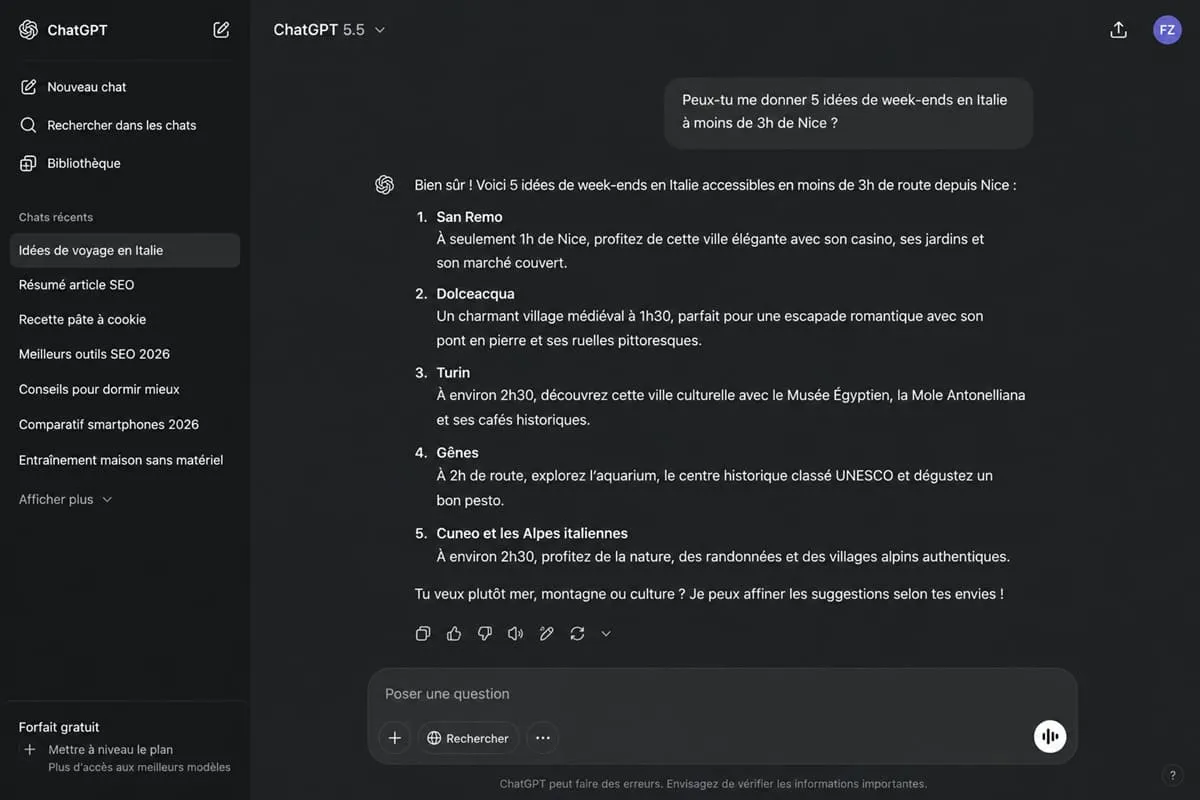The image size is (1200, 800).
Task: Toggle the Rechercher web search option
Action: pos(468,738)
